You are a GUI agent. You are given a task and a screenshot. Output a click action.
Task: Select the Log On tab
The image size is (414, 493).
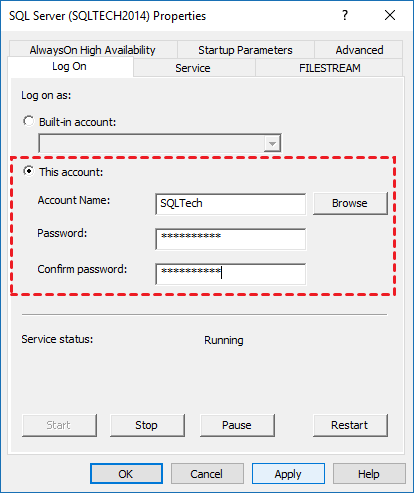click(70, 66)
